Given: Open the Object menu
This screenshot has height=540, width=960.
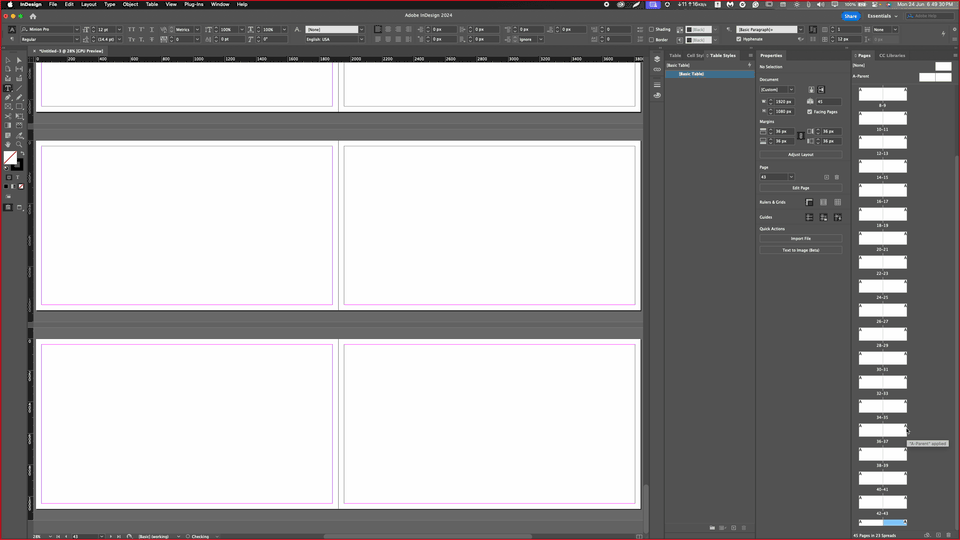Looking at the screenshot, I should 130,4.
